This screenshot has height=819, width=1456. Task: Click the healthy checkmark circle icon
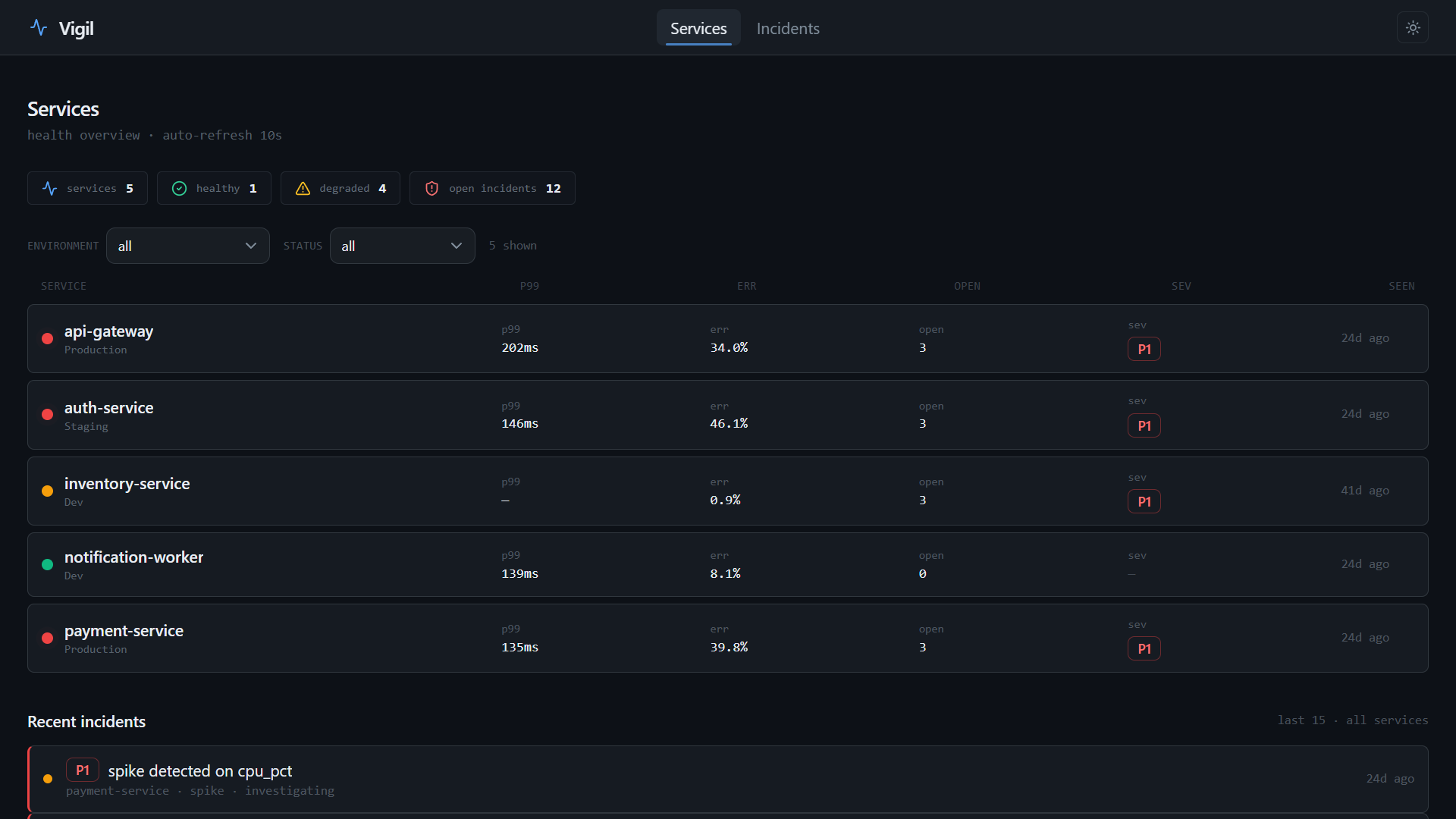tap(179, 188)
